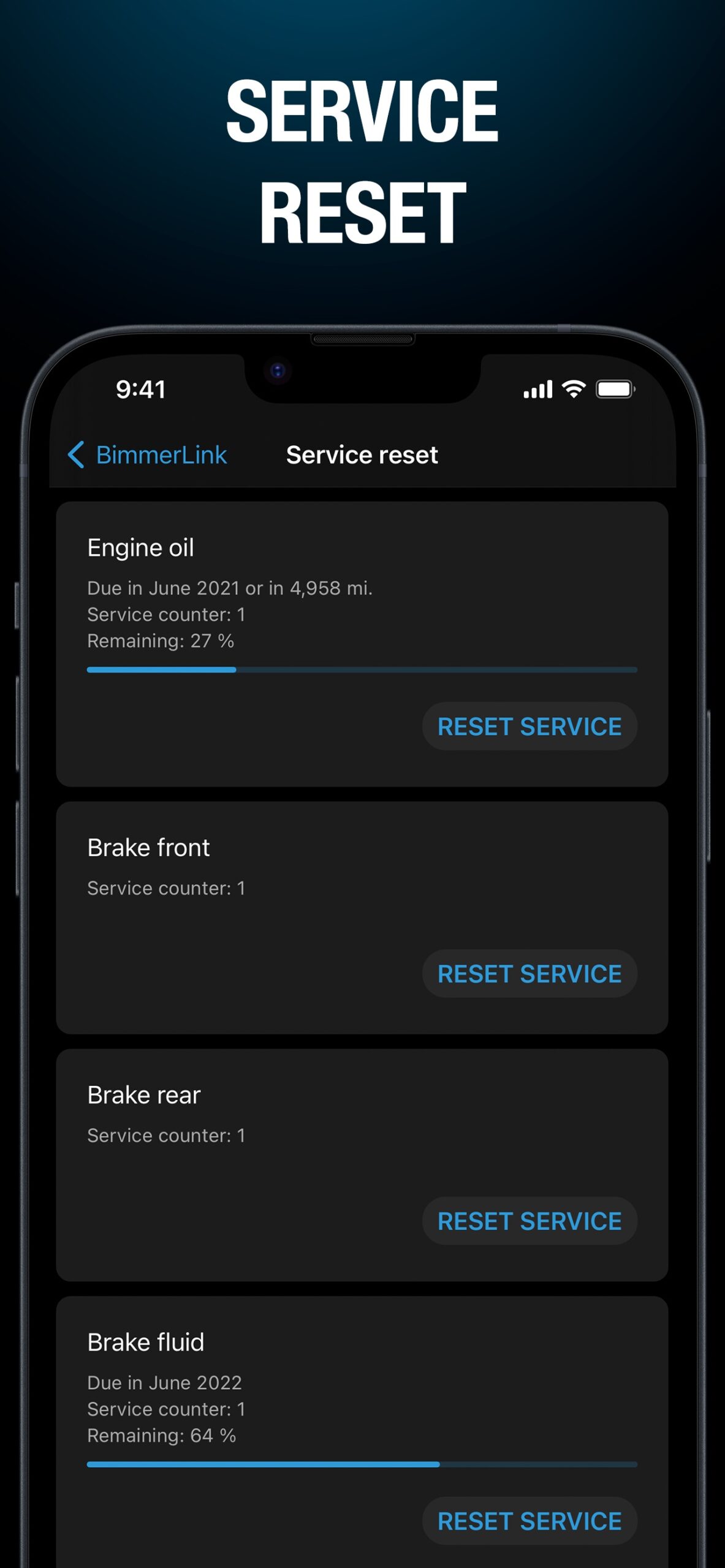Image resolution: width=725 pixels, height=1568 pixels.
Task: Tap the Wi-Fi status icon
Action: 574,389
